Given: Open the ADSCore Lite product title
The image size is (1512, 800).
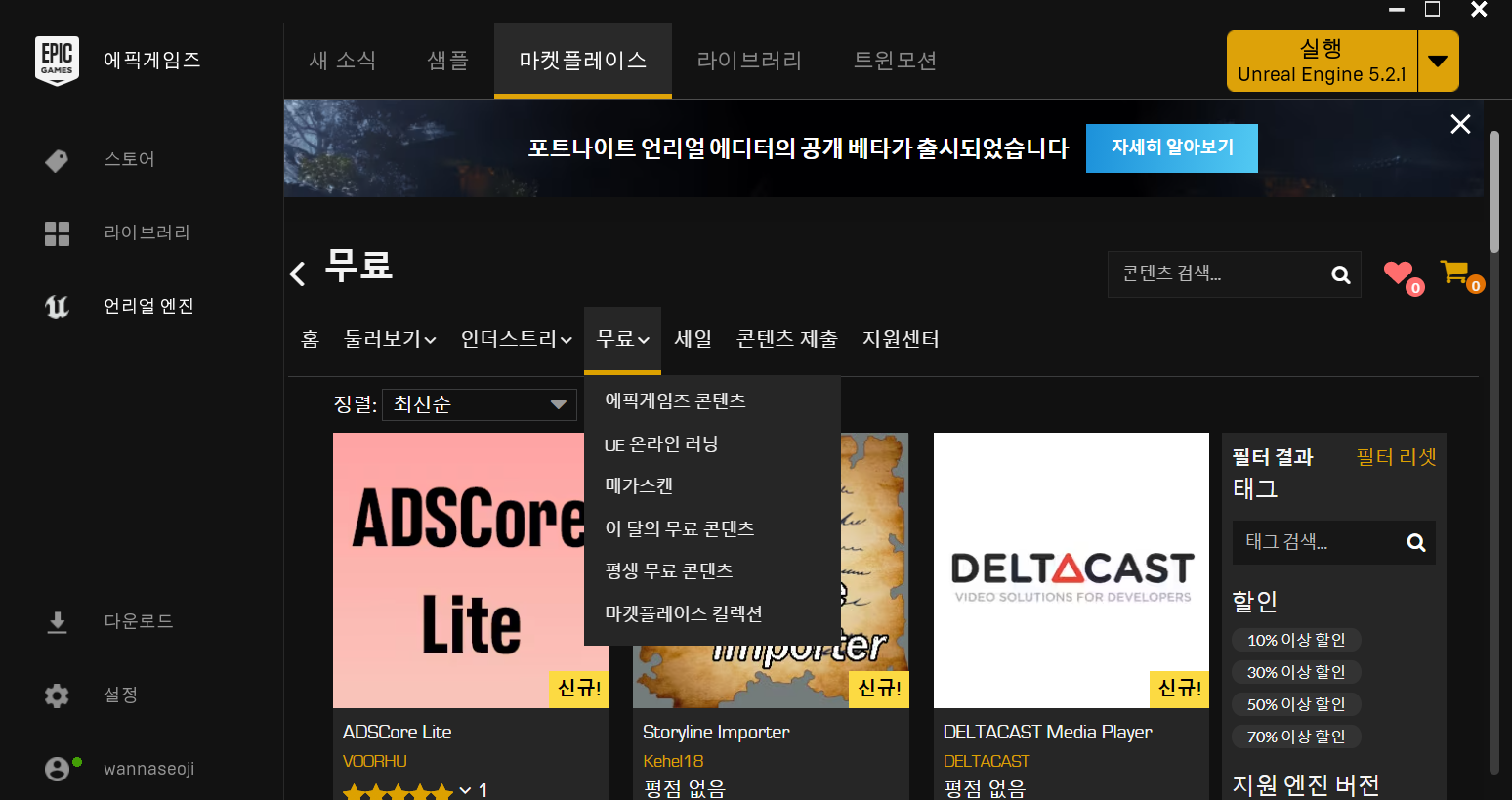Looking at the screenshot, I should click(398, 732).
